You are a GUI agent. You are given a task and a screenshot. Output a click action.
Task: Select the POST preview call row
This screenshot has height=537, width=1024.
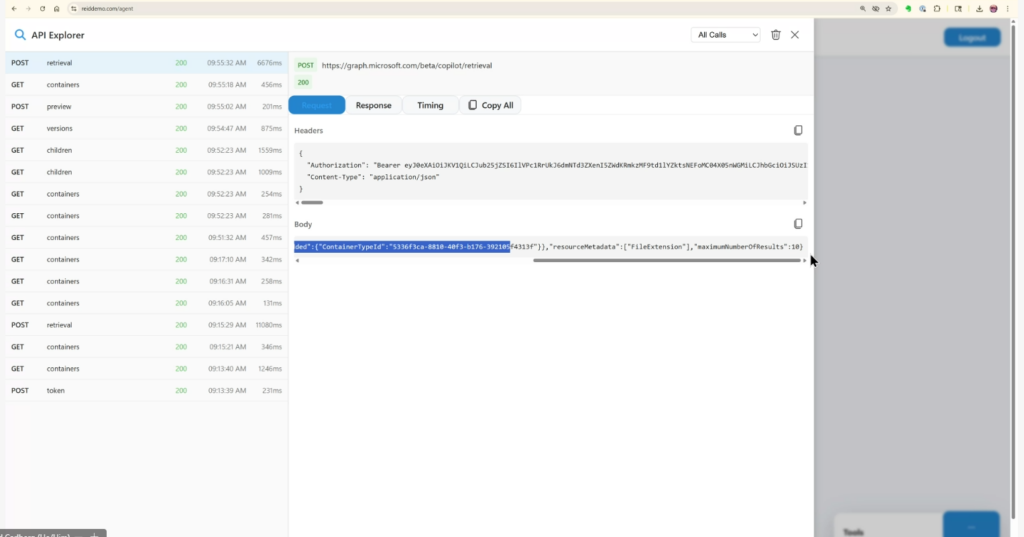click(144, 106)
